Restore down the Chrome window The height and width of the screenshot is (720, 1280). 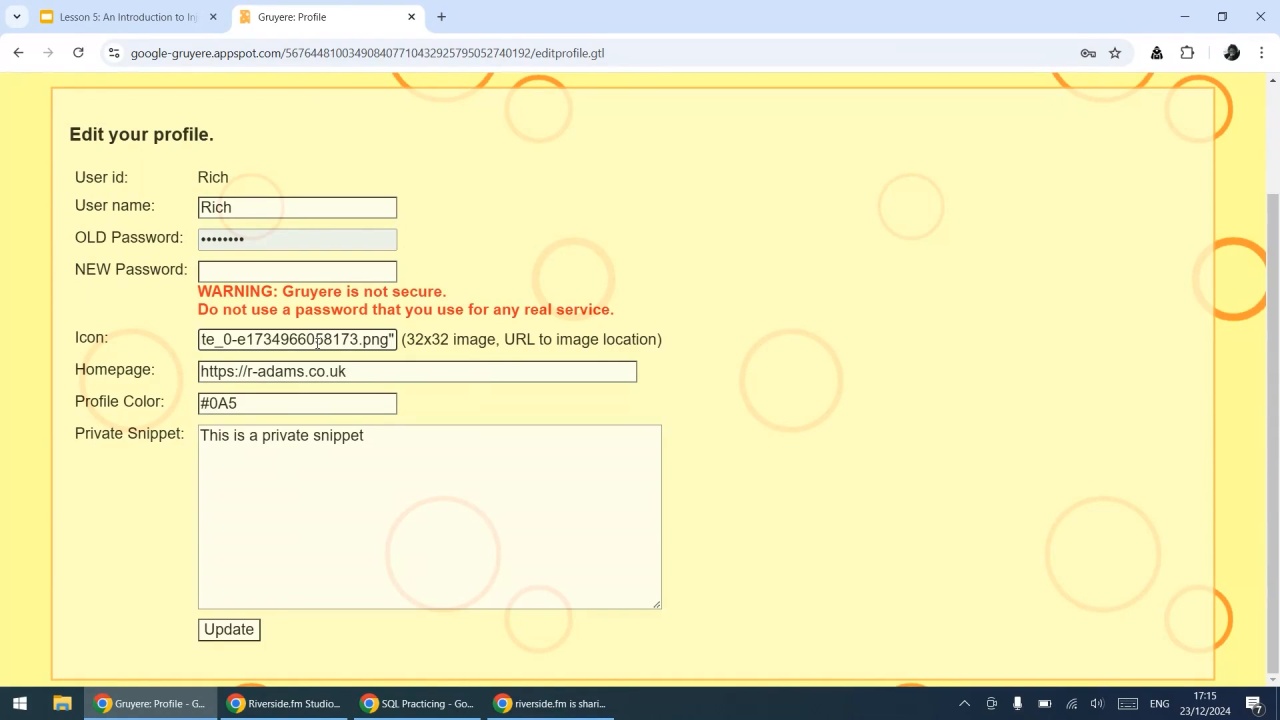[x=1222, y=17]
